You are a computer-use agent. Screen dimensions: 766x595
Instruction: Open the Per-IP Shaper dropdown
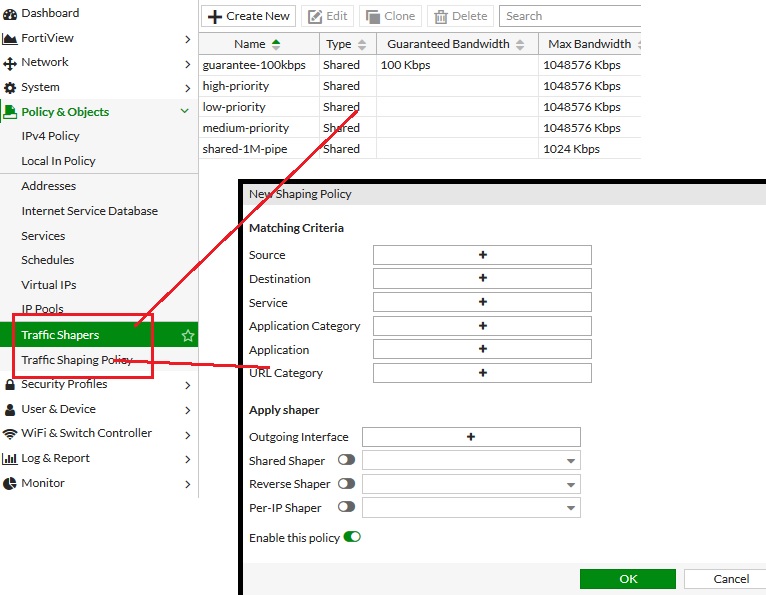(471, 508)
